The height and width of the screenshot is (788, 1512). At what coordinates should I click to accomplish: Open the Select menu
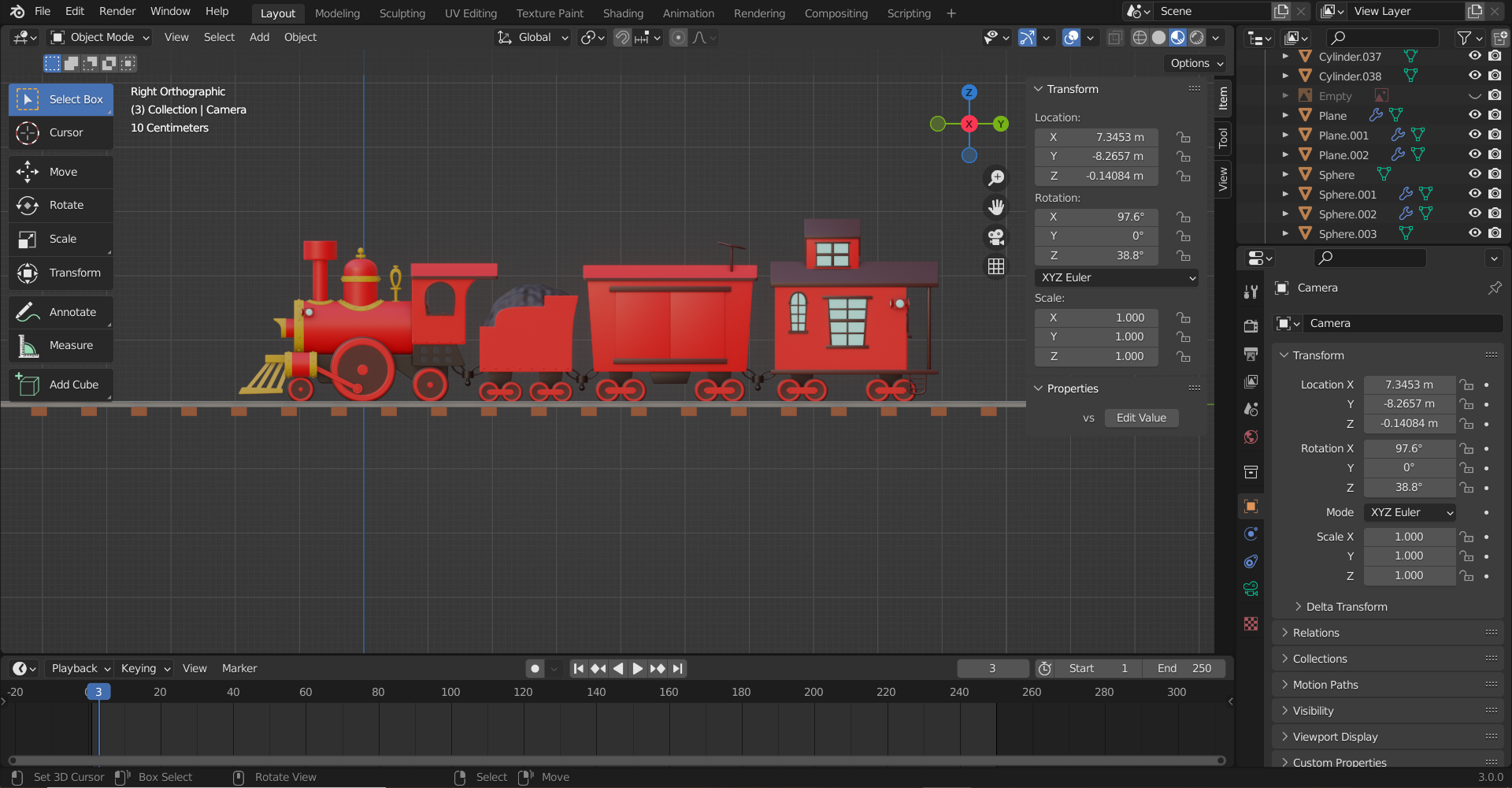[x=219, y=37]
